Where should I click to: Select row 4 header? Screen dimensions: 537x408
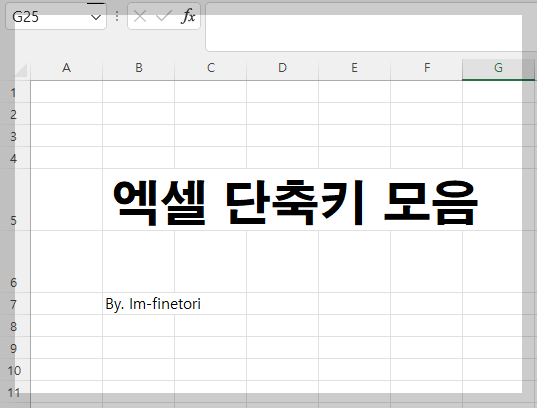point(15,158)
